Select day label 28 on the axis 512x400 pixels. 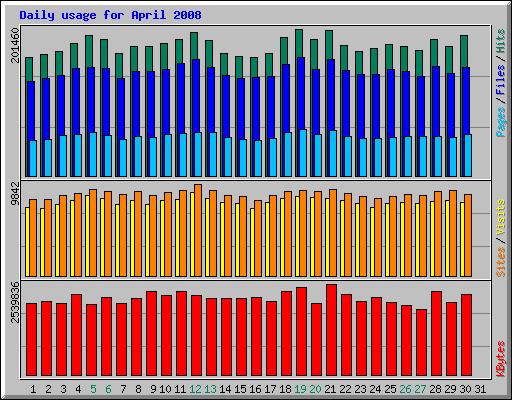click(x=435, y=389)
